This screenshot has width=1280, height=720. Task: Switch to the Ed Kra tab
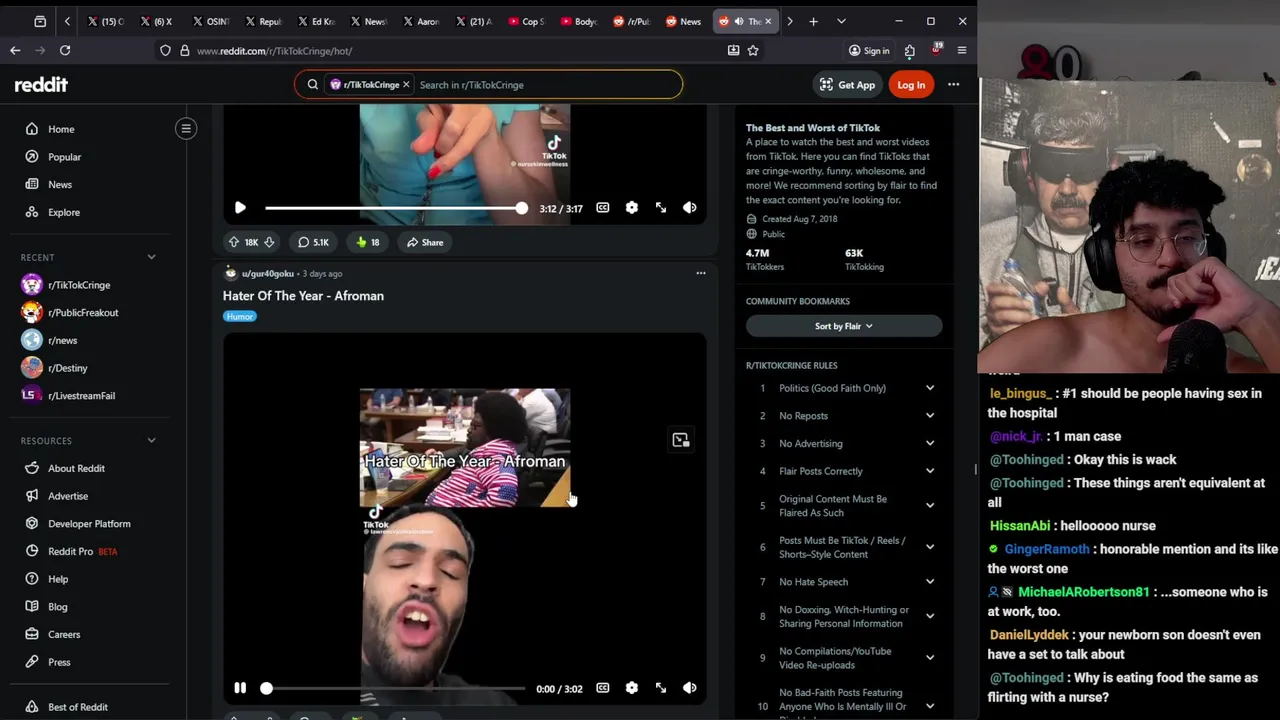click(316, 21)
